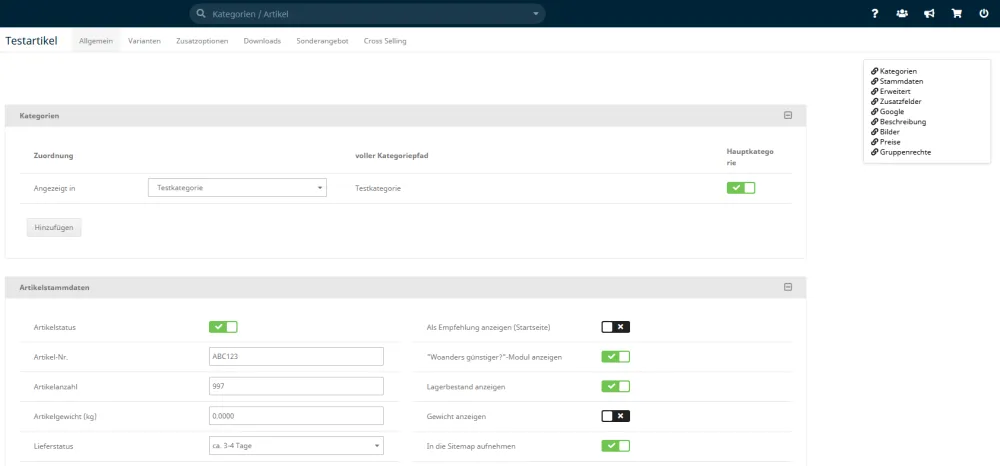
Task: Focus the Kategorien / Artikel search field
Action: click(x=367, y=13)
